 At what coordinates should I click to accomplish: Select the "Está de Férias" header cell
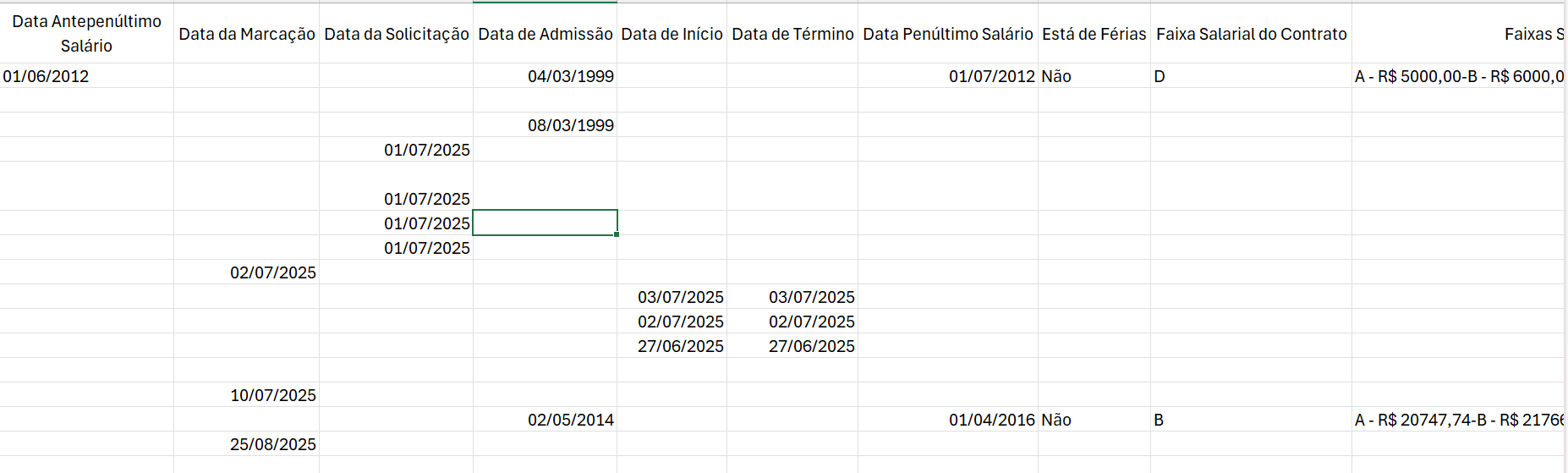tap(1094, 34)
